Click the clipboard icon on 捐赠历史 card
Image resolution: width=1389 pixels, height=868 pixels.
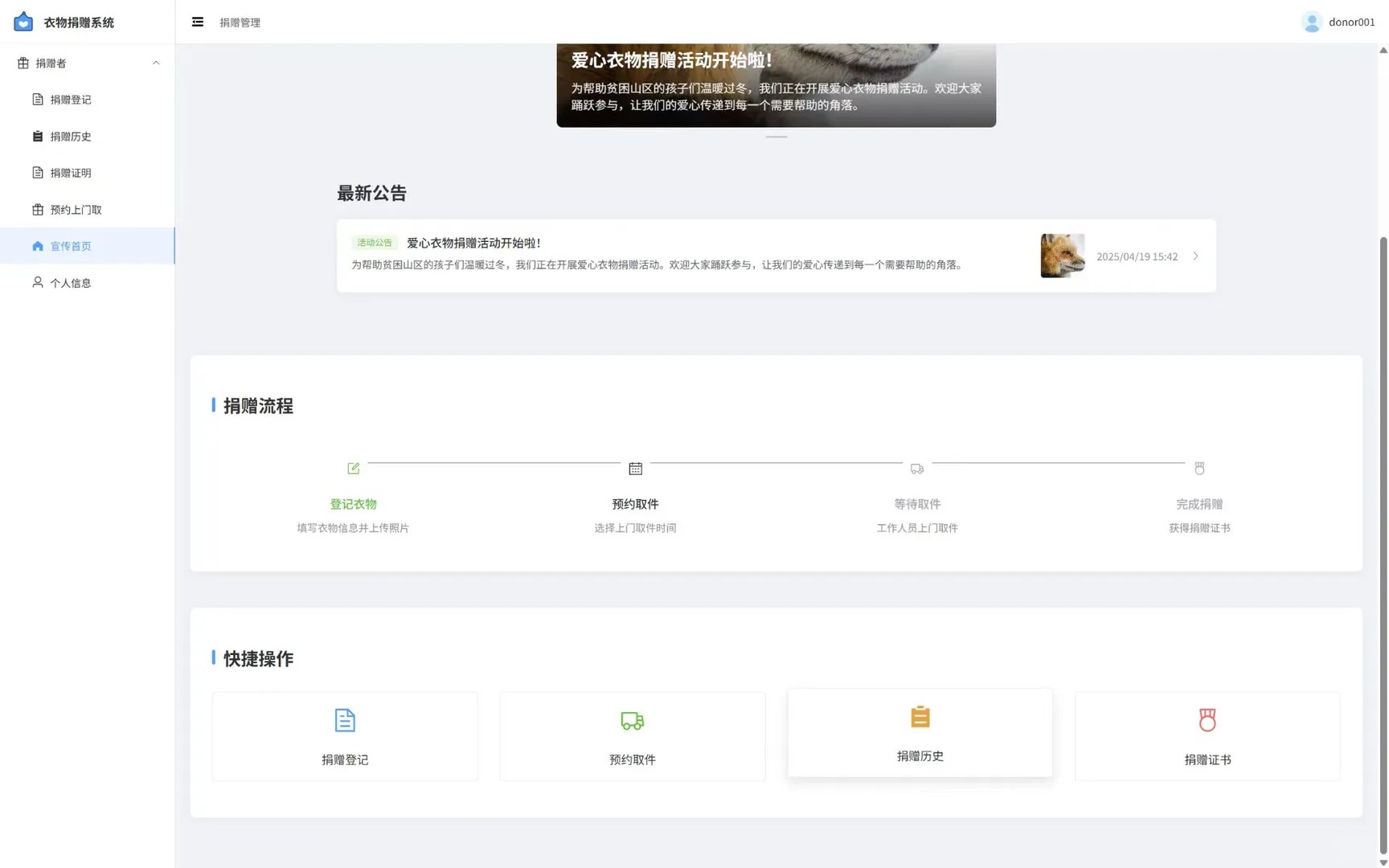tap(920, 716)
